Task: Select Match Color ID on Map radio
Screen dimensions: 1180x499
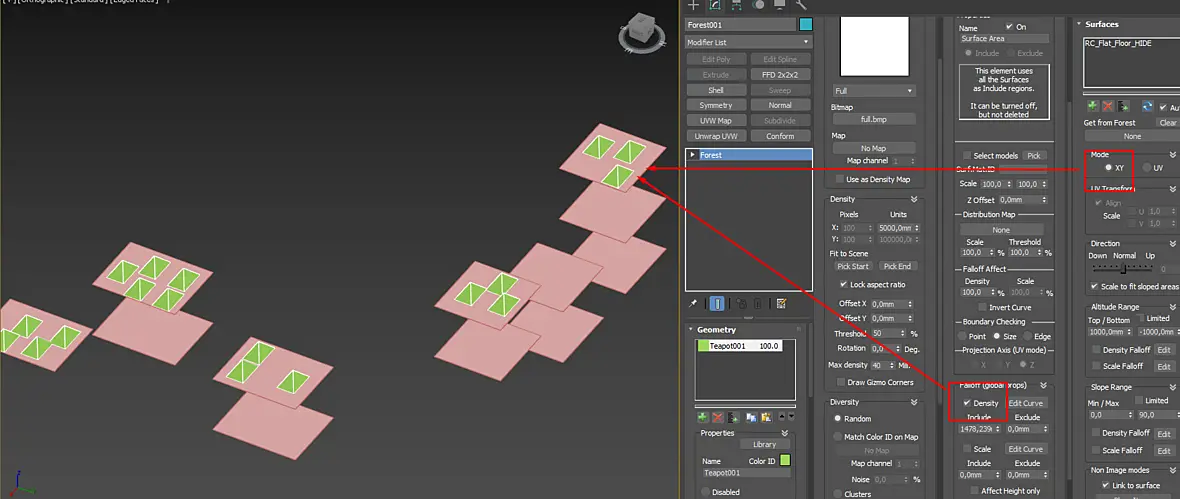Action: [x=837, y=437]
